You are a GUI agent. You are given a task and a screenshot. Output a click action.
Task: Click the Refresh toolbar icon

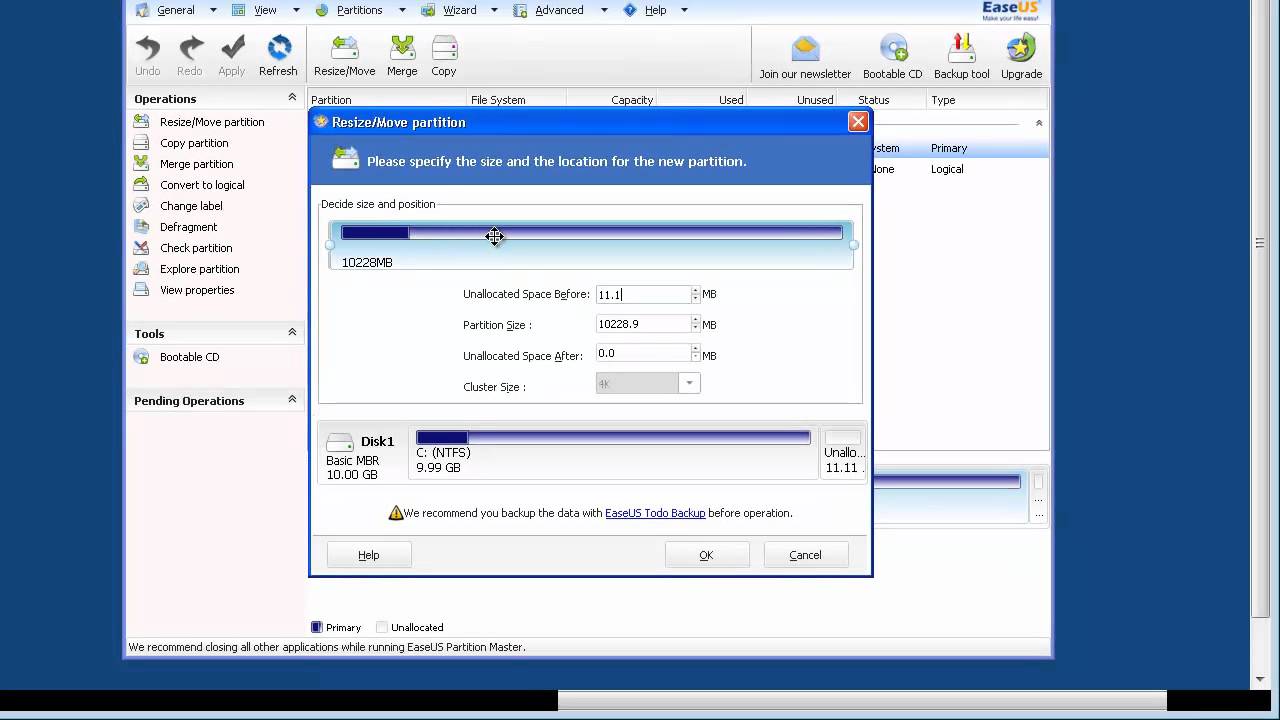tap(278, 47)
